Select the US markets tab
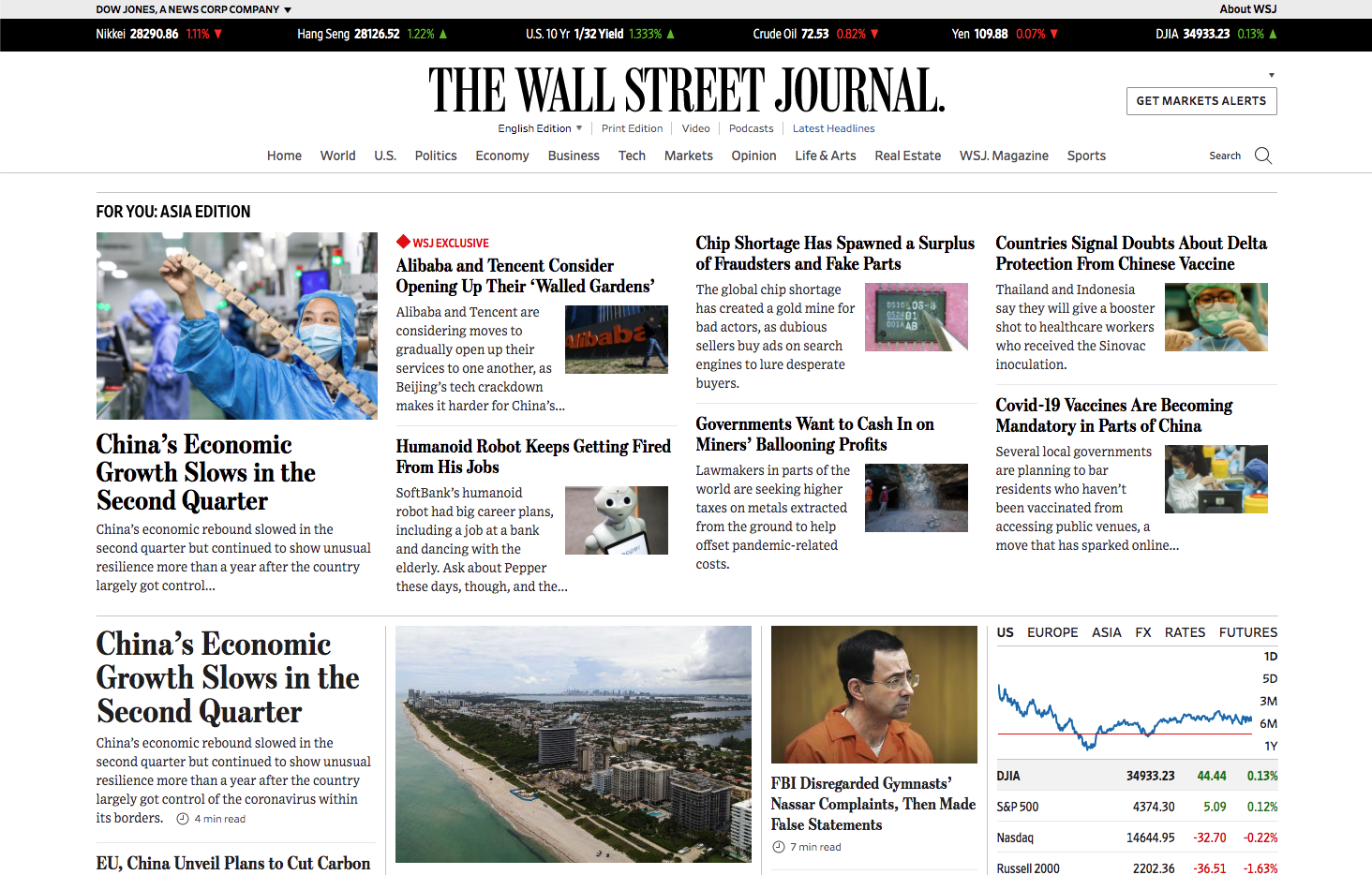 [x=1006, y=632]
